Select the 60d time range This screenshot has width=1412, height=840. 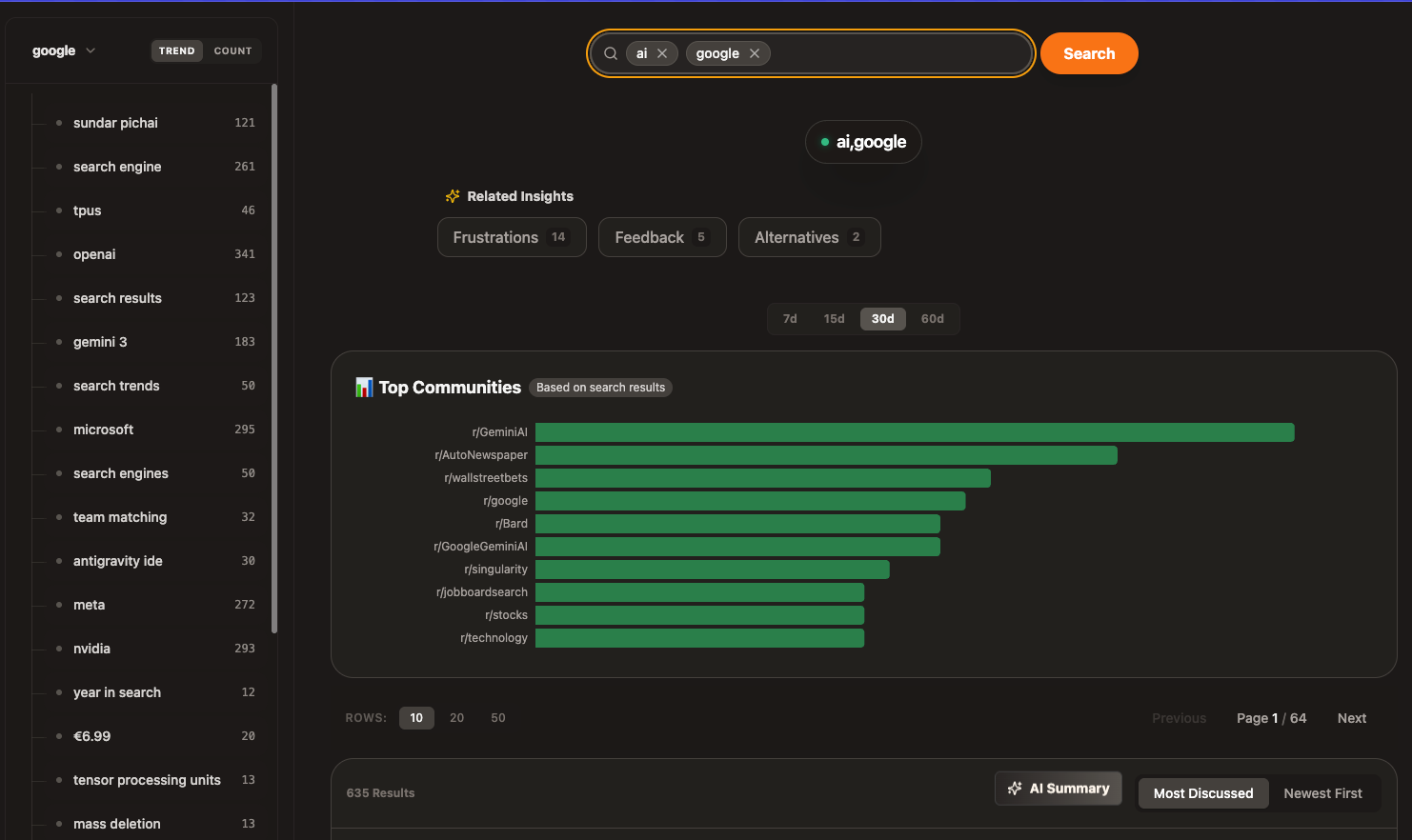point(932,319)
